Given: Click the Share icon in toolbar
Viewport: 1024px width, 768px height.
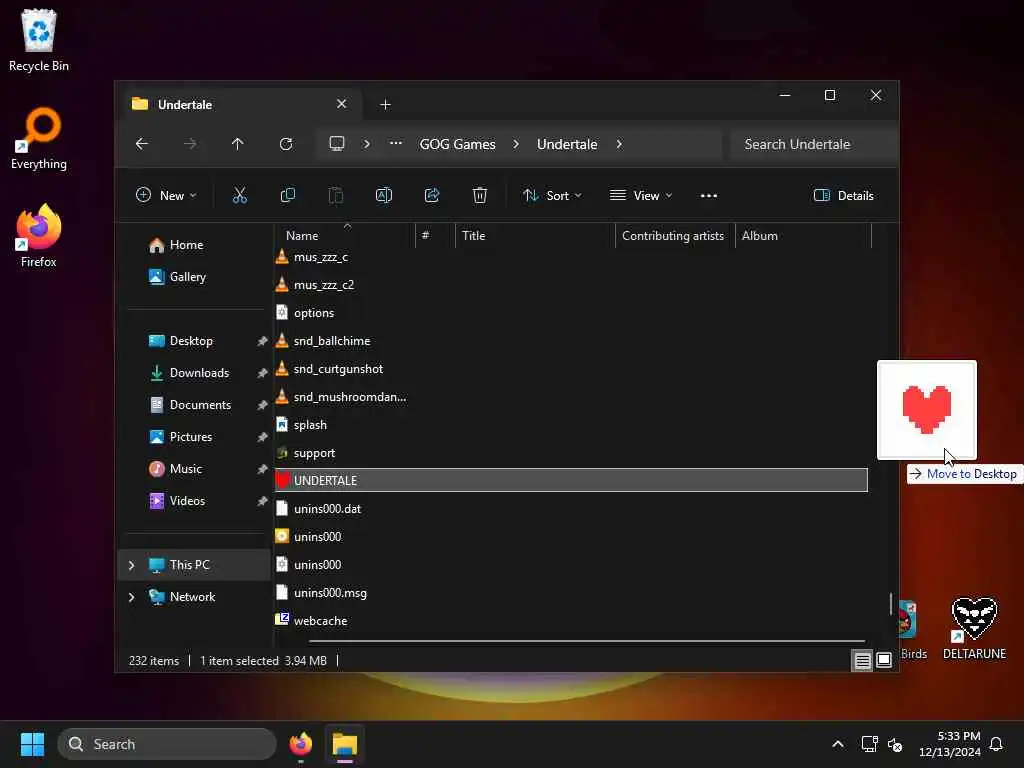Looking at the screenshot, I should [x=432, y=195].
